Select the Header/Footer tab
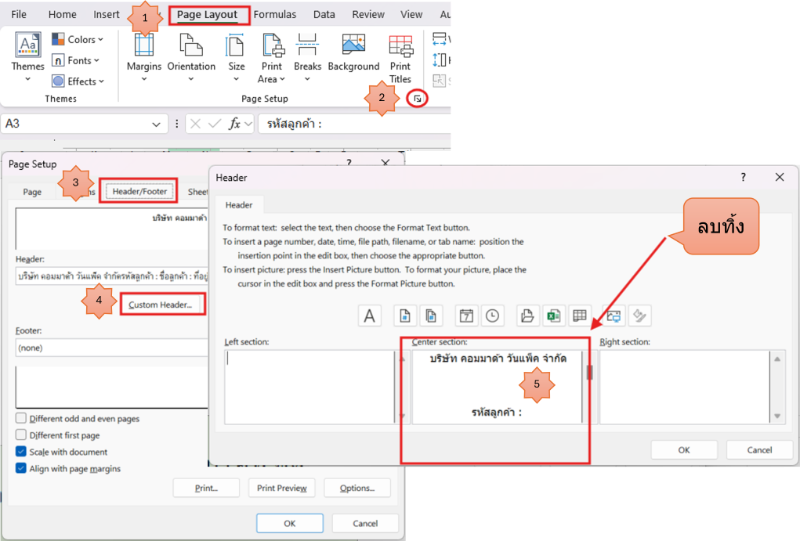 click(x=138, y=191)
